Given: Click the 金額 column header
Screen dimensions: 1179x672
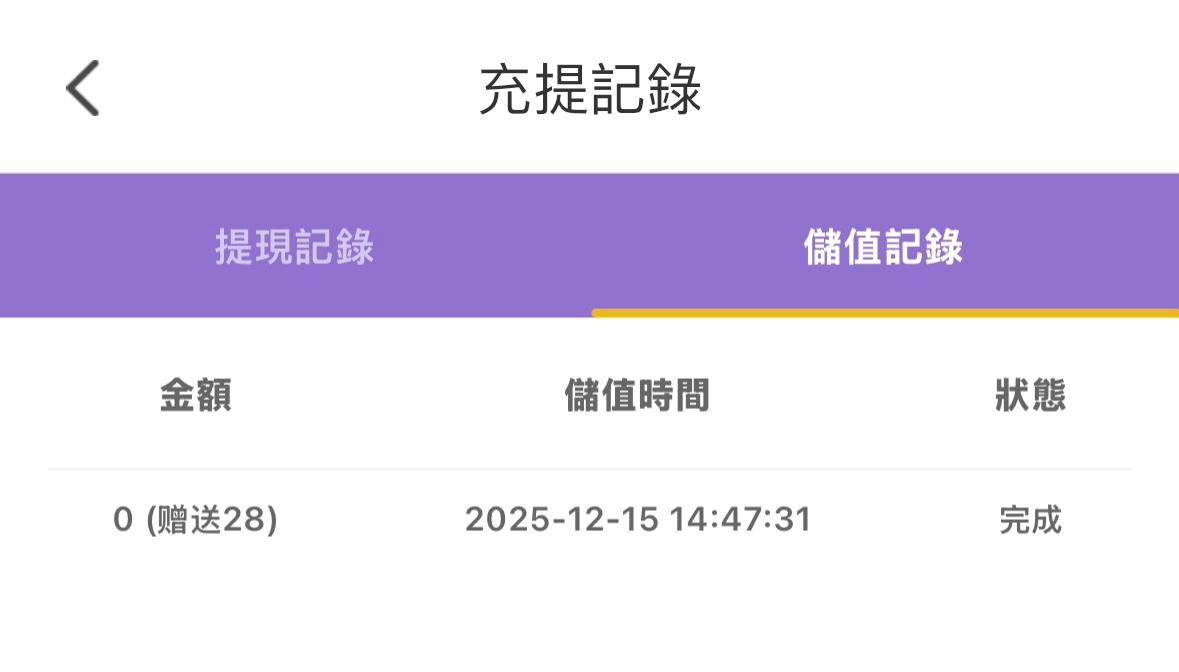Looking at the screenshot, I should pyautogui.click(x=196, y=396).
